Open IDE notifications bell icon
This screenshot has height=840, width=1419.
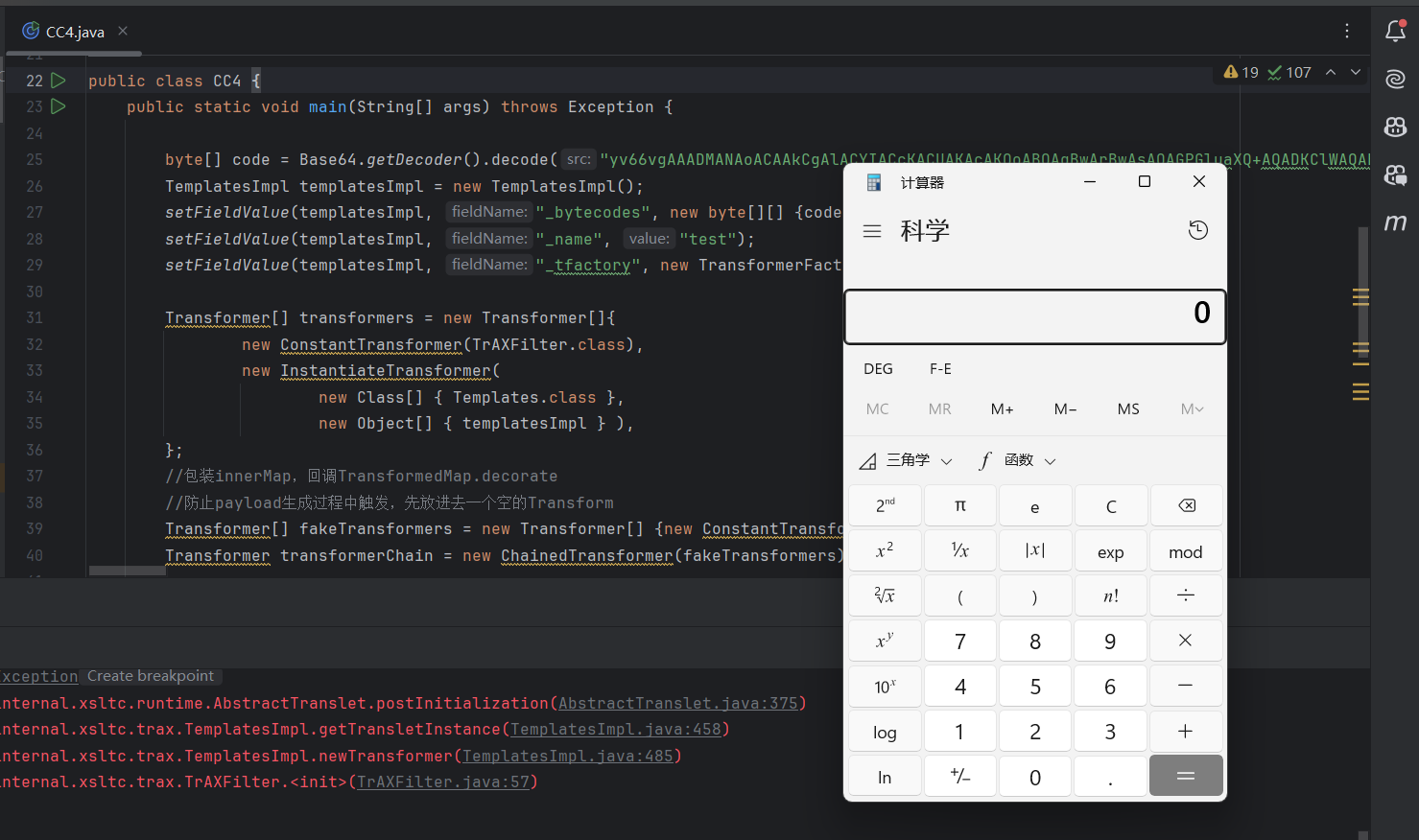pyautogui.click(x=1396, y=32)
